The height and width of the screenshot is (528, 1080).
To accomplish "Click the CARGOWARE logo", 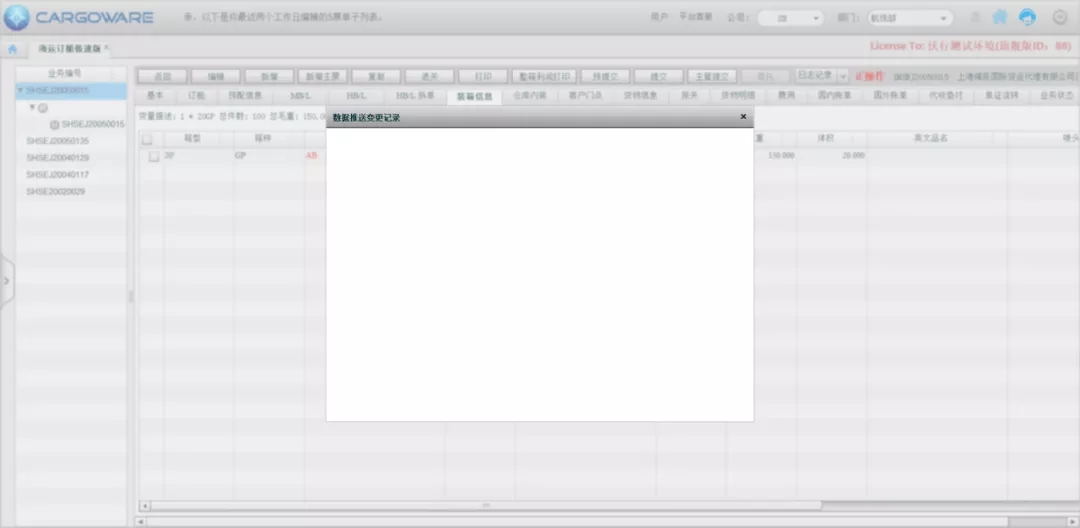I will click(x=79, y=18).
